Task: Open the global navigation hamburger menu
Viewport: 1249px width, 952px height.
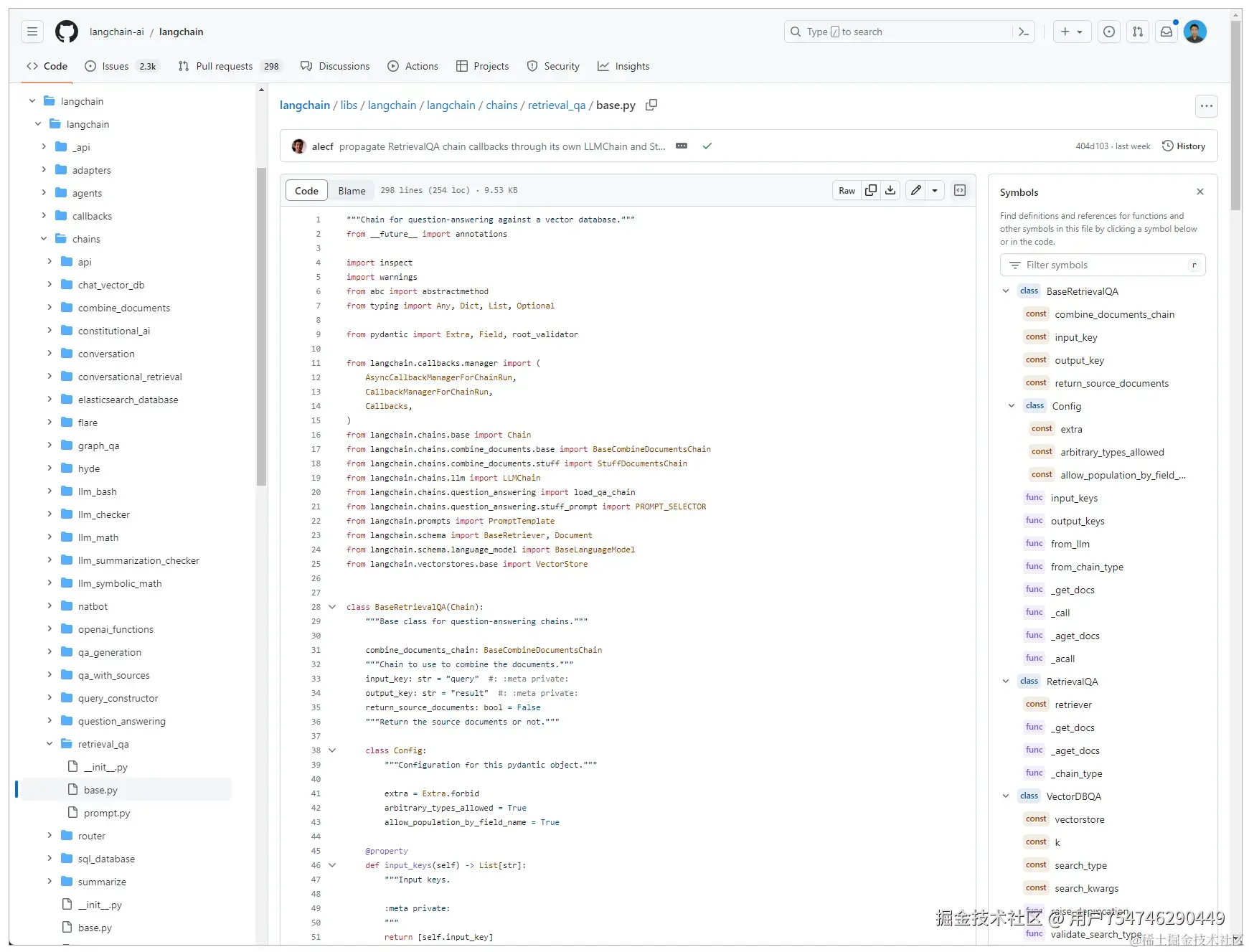Action: pyautogui.click(x=32, y=32)
